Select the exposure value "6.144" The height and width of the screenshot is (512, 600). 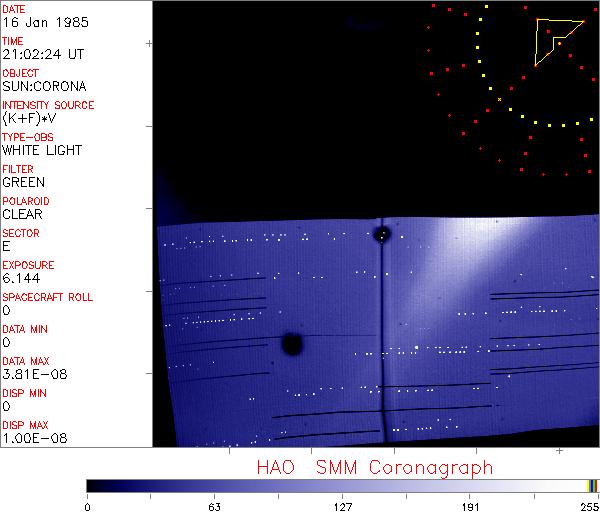tap(21, 279)
